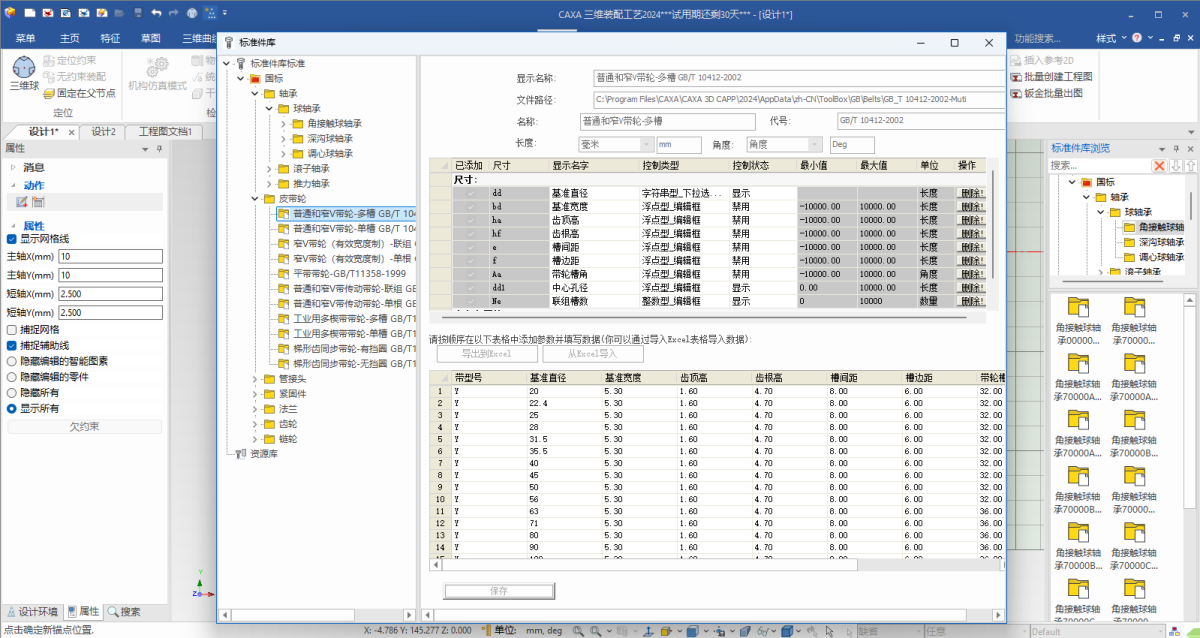Collapse the 球轴承 tree node

[x=271, y=109]
